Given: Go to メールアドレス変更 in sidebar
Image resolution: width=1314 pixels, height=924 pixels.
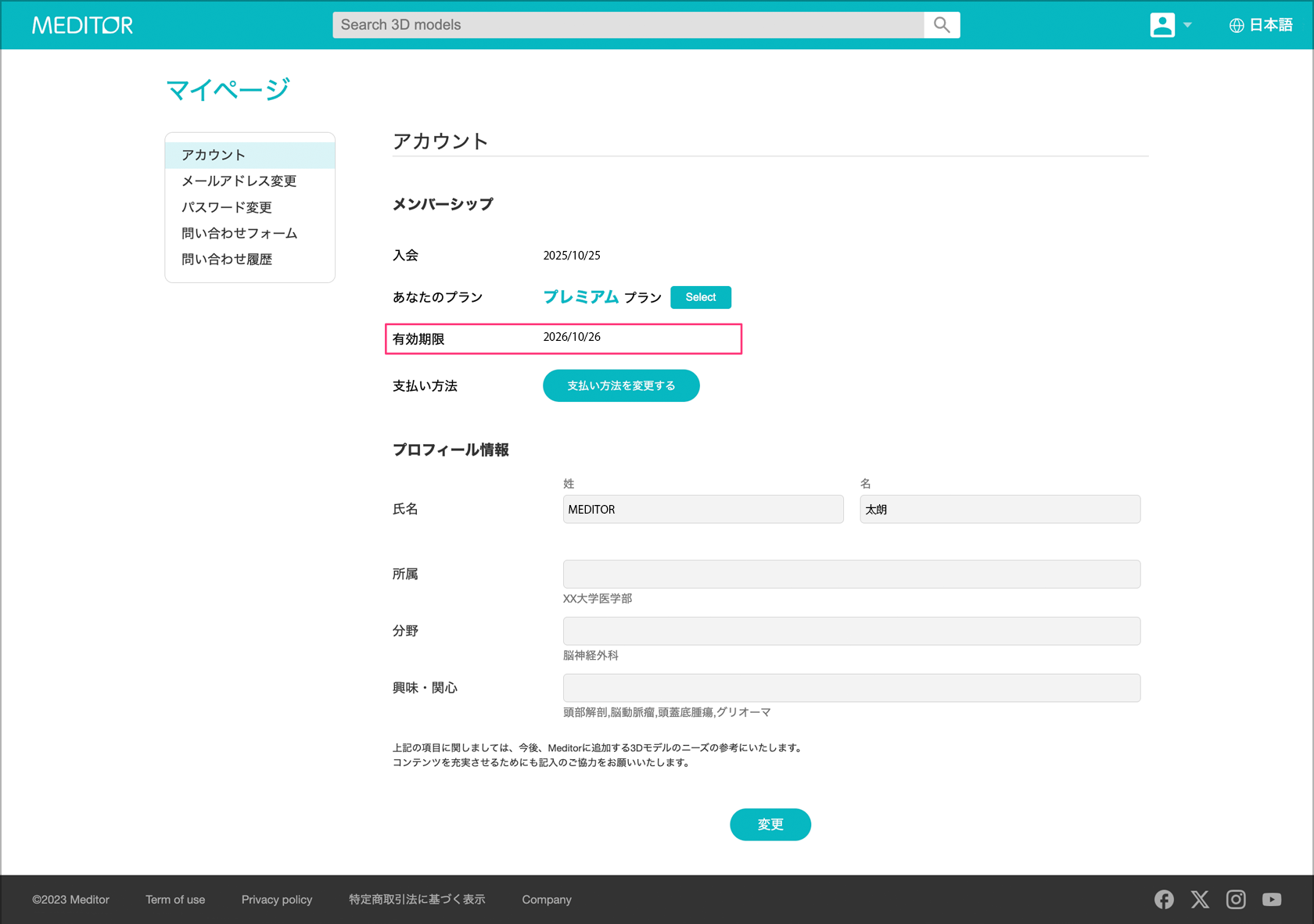Looking at the screenshot, I should [x=239, y=181].
